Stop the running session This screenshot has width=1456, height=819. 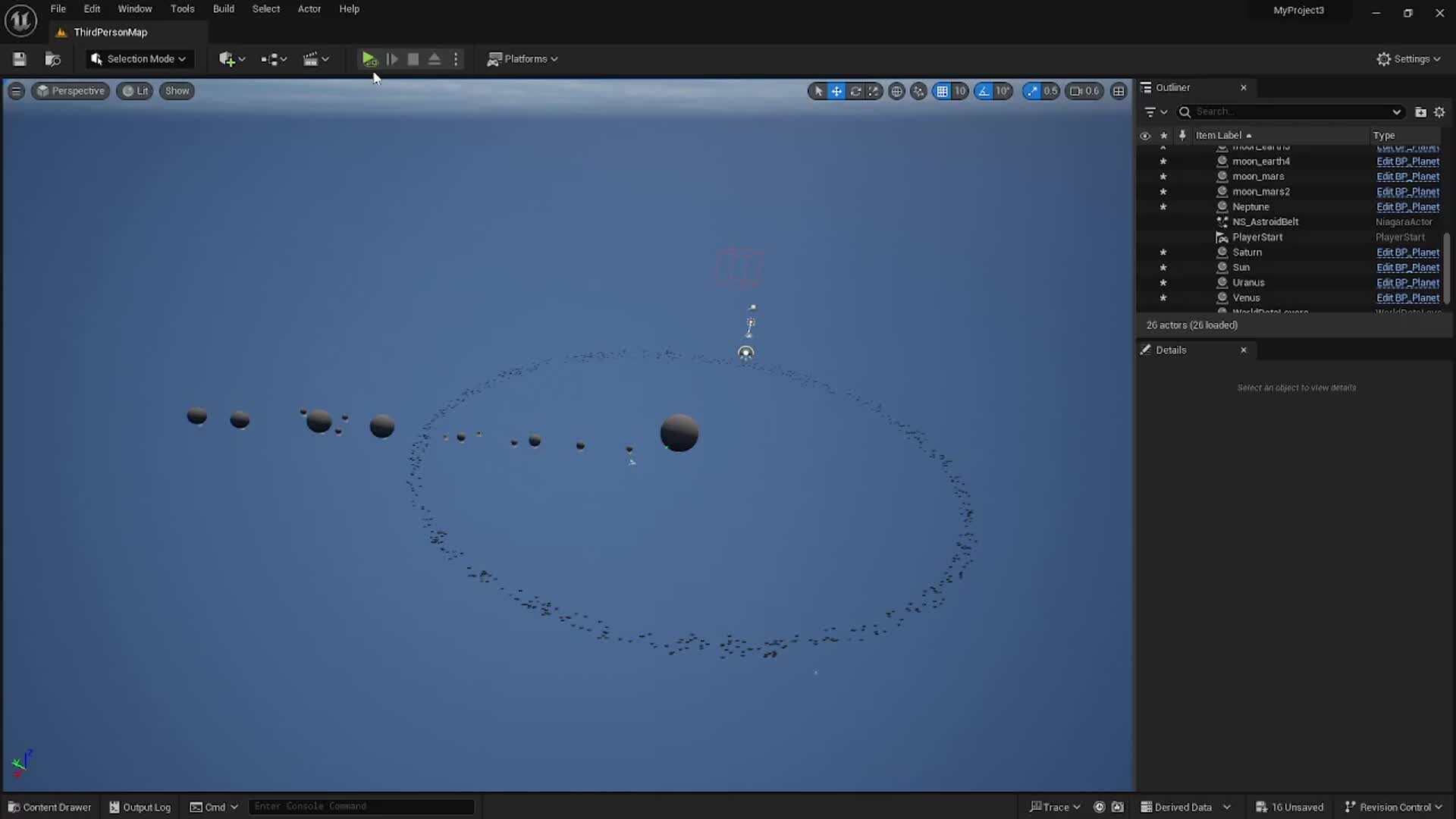(x=413, y=58)
